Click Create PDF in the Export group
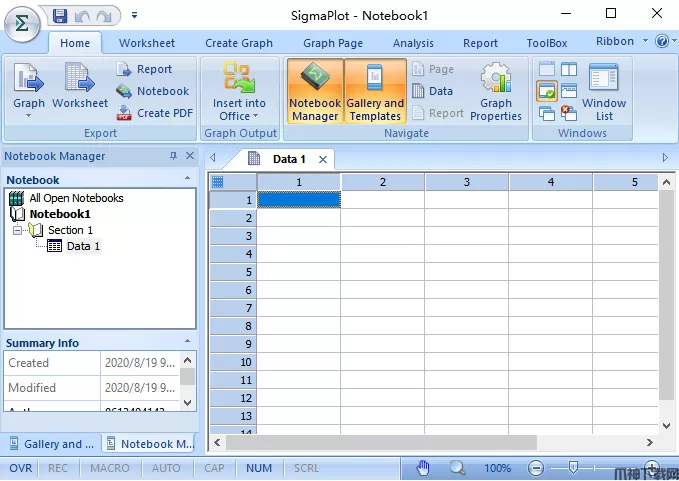 (155, 113)
